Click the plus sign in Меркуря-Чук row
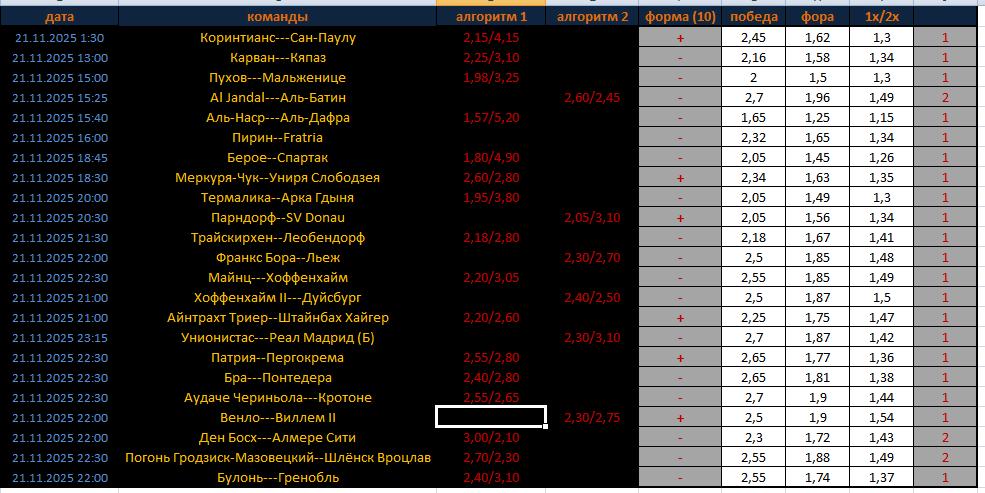 (680, 177)
